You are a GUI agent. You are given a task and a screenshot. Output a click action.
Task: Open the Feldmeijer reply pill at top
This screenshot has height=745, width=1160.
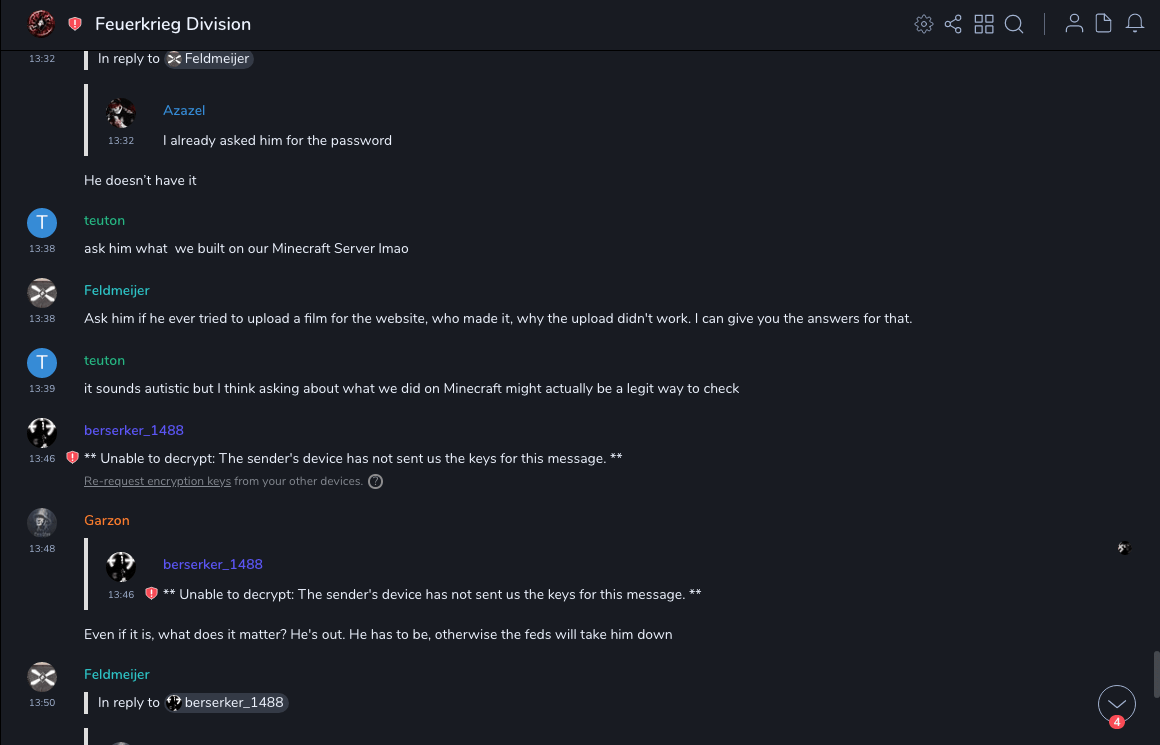click(x=208, y=59)
